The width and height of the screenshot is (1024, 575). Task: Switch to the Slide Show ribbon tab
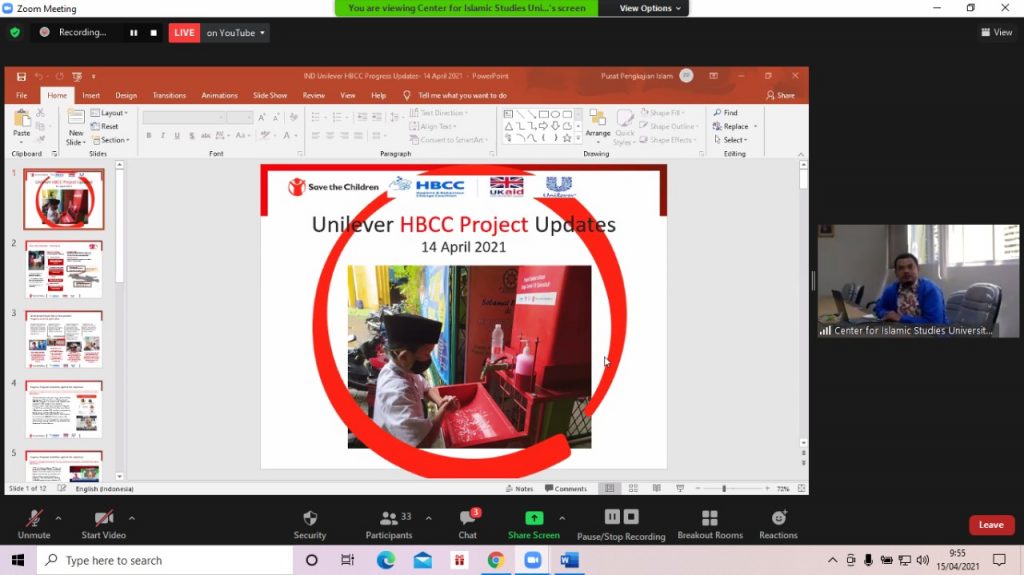tap(270, 95)
